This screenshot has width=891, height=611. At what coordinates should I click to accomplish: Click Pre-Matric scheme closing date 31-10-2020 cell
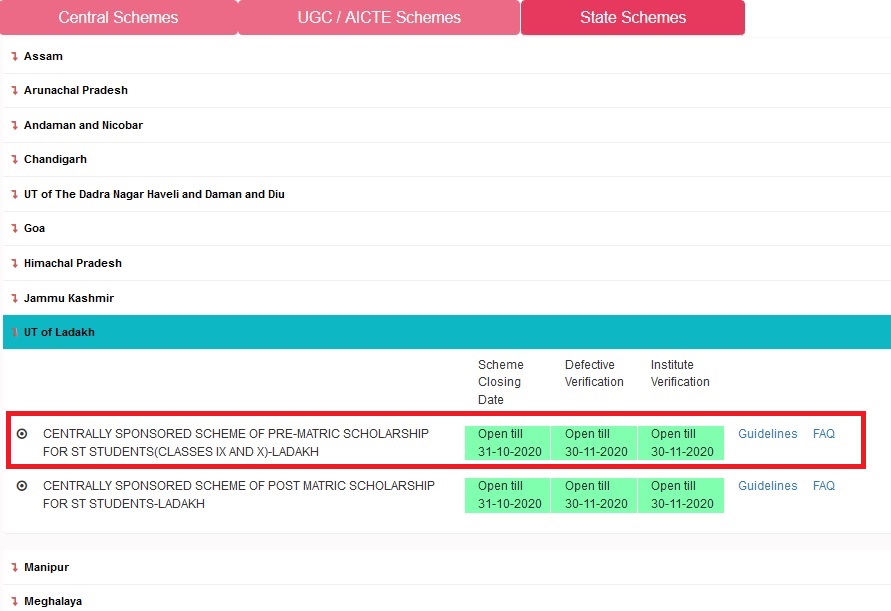tap(507, 443)
